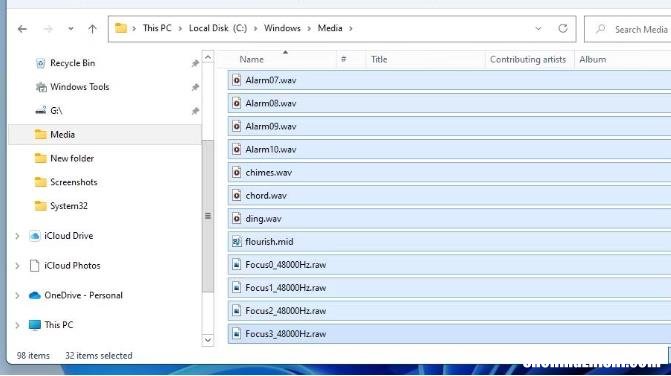Click the MIDI file icon of flourish.mid

point(236,242)
